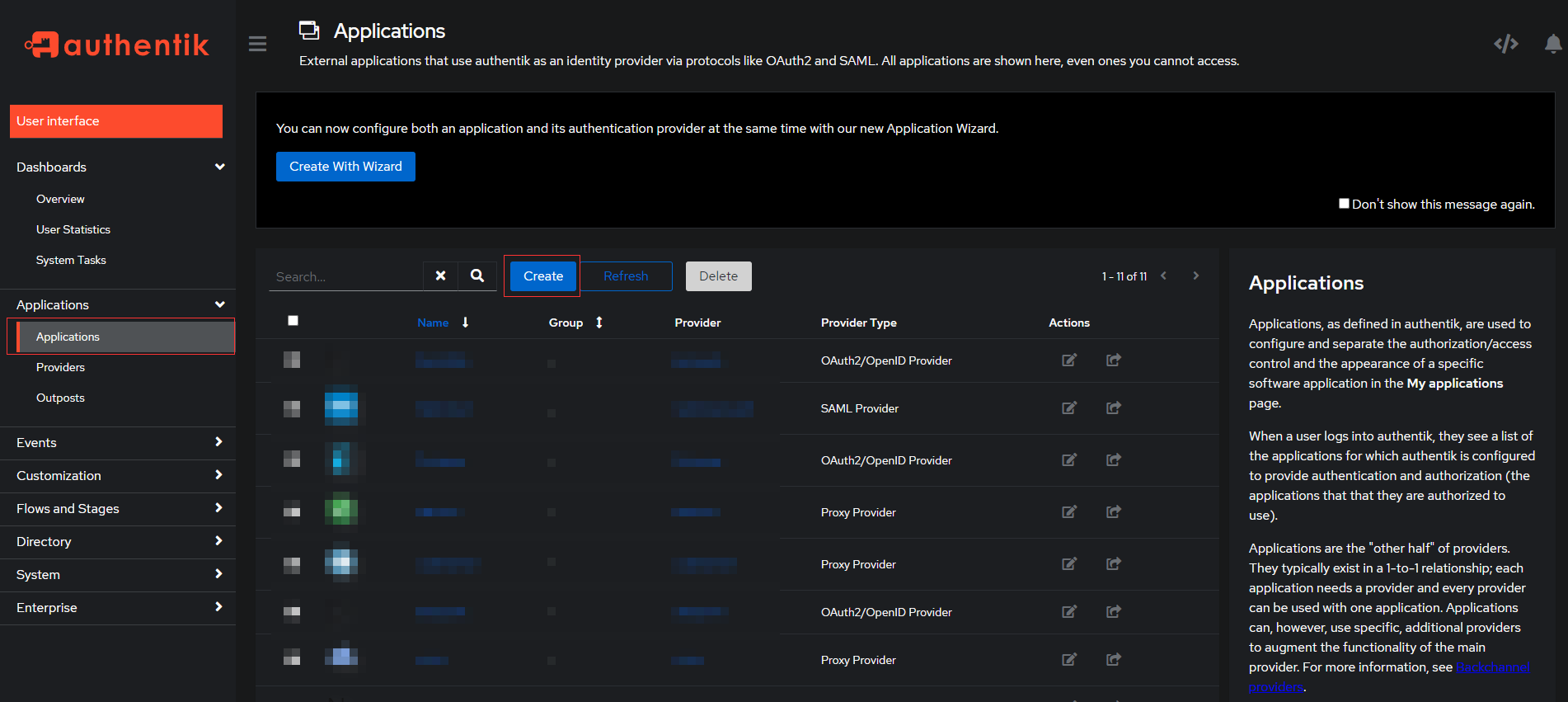Sort by Group arrows icon
Image resolution: width=1568 pixels, height=702 pixels.
pyautogui.click(x=599, y=323)
